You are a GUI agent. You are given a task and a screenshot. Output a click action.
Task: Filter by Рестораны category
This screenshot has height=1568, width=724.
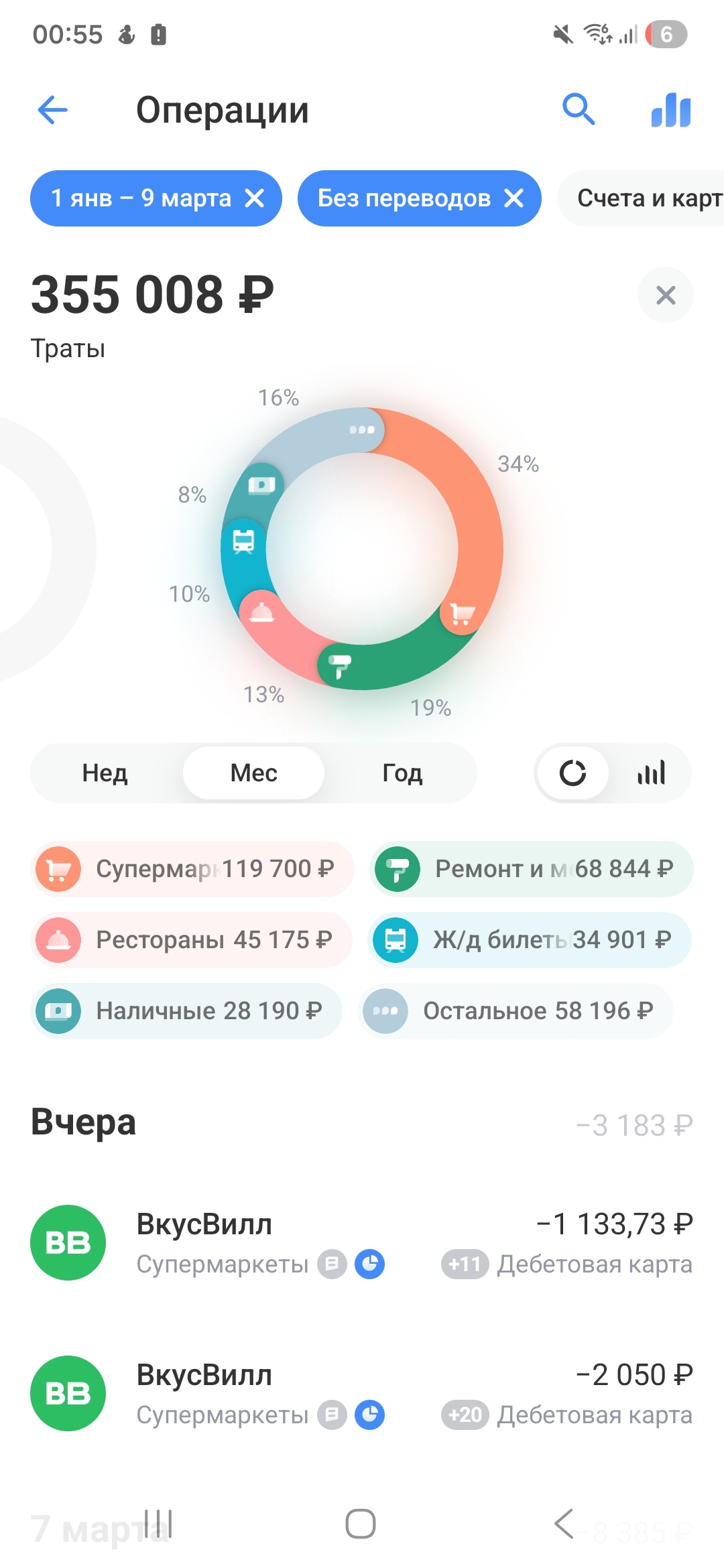(x=191, y=939)
